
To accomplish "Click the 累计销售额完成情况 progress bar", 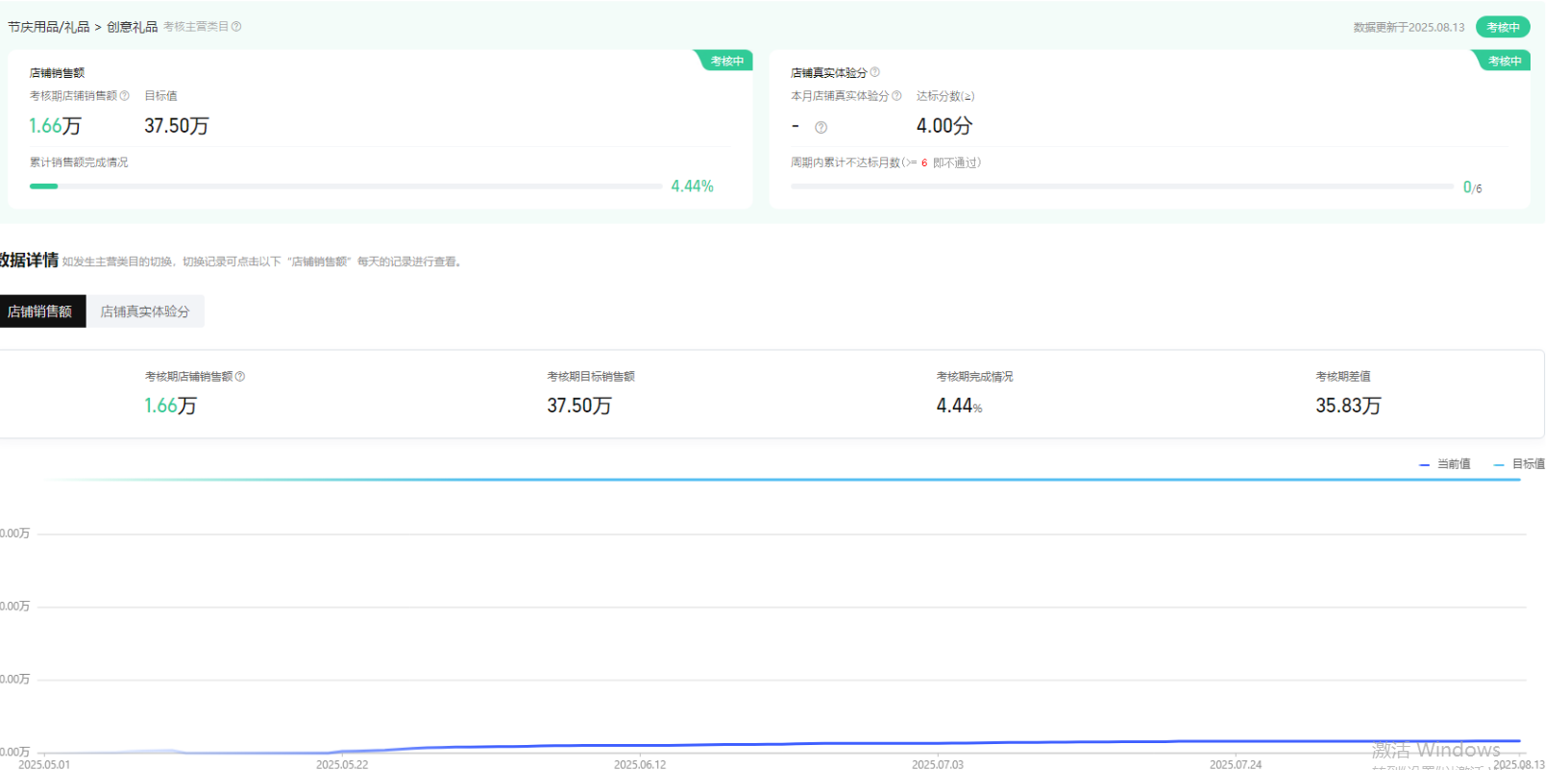I will coord(346,186).
